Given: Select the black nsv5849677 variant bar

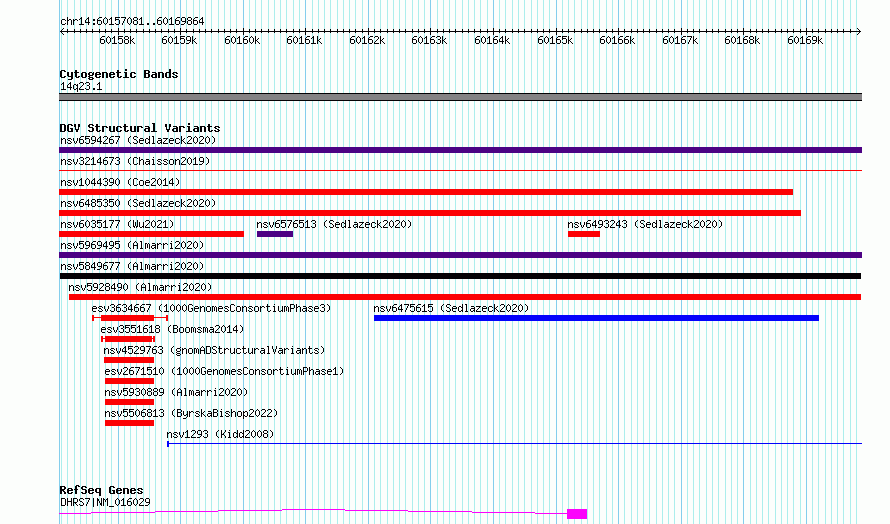Looking at the screenshot, I should click(460, 276).
